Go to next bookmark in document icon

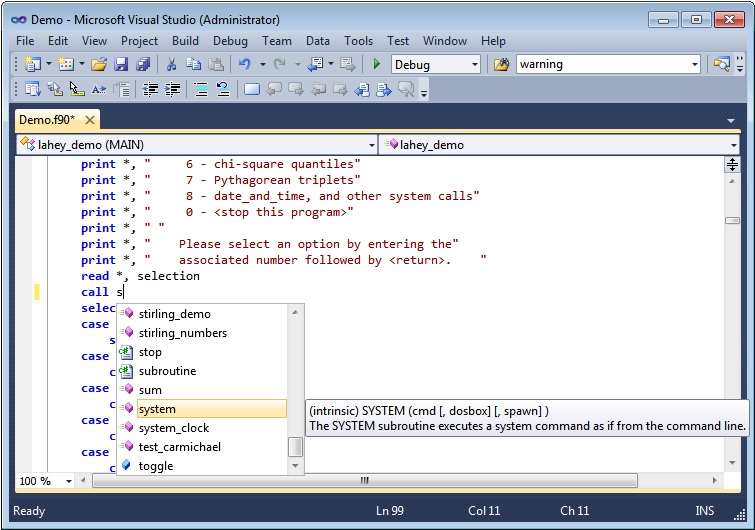point(384,90)
